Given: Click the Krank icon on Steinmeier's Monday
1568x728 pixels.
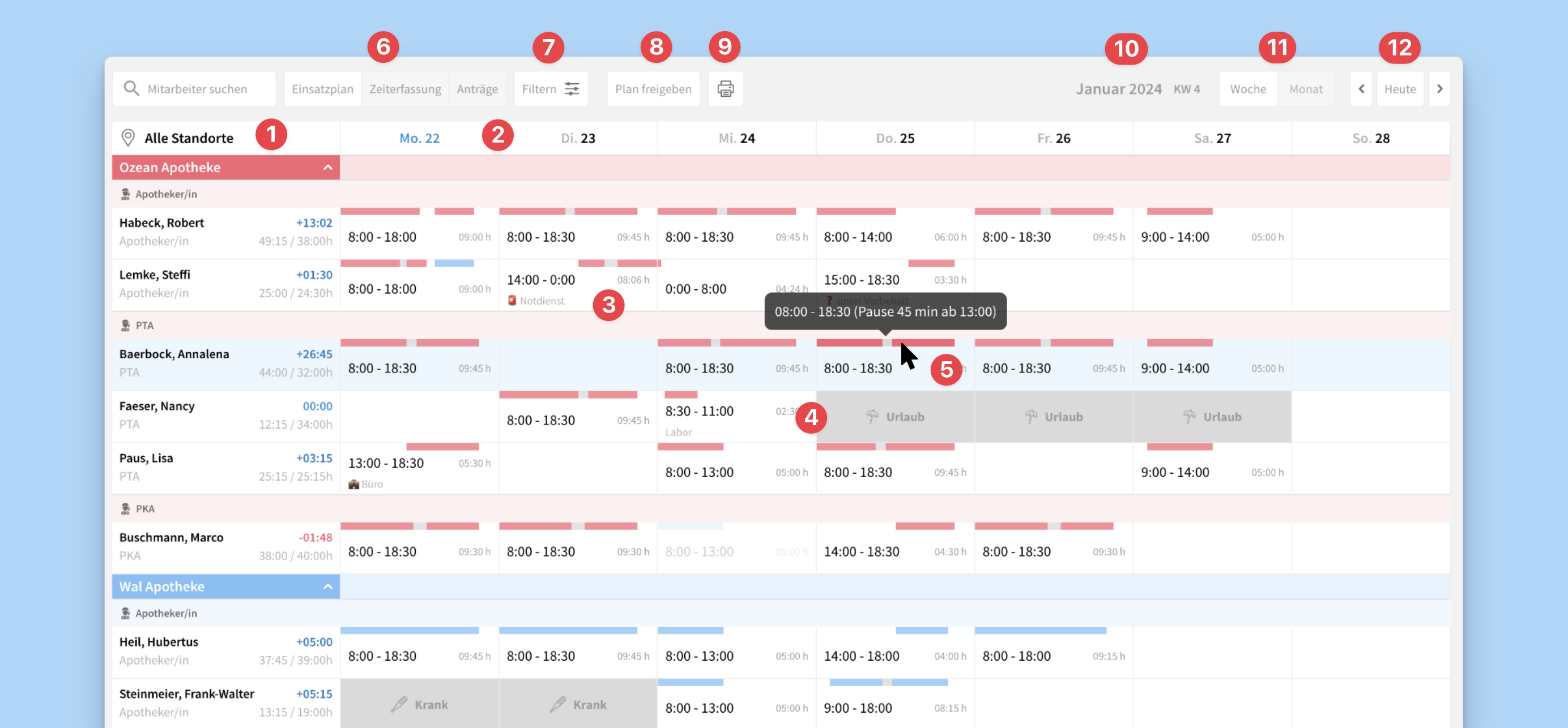Looking at the screenshot, I should 399,704.
